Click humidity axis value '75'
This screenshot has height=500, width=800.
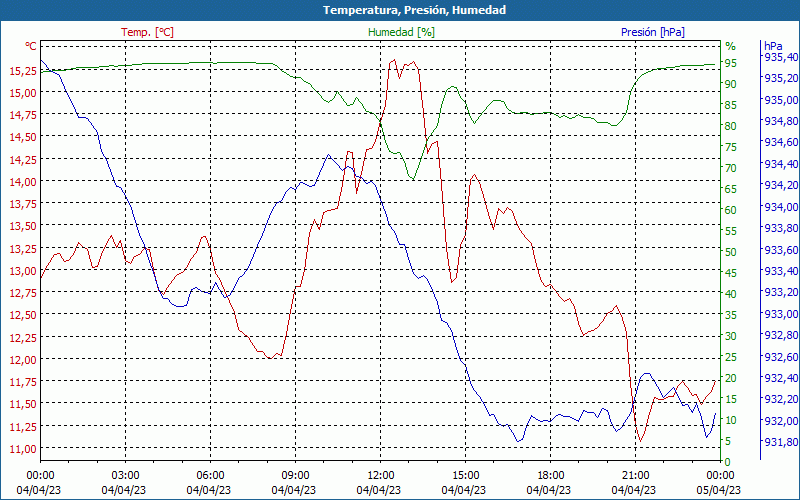pyautogui.click(x=731, y=147)
